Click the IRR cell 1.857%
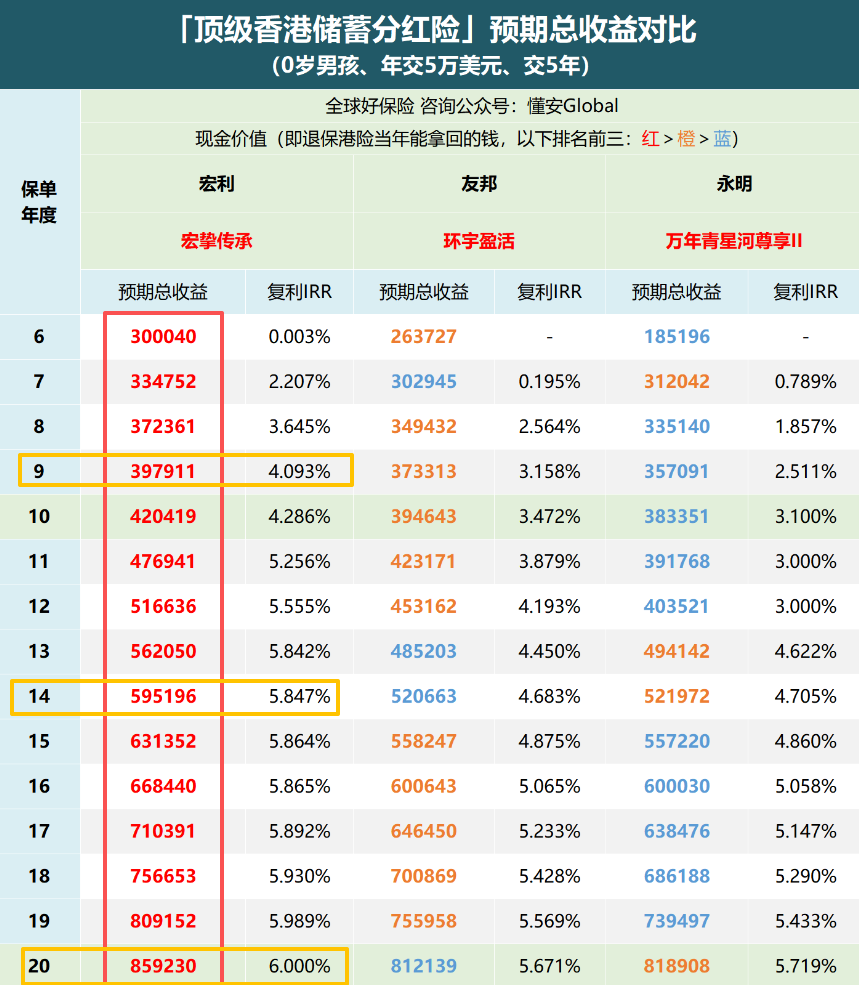Image resolution: width=859 pixels, height=985 pixels. click(x=806, y=427)
